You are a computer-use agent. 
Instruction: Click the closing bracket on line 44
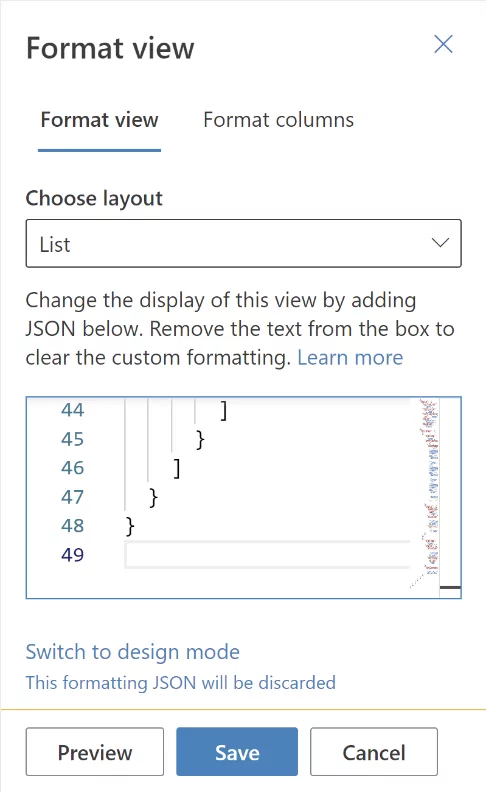click(x=224, y=411)
